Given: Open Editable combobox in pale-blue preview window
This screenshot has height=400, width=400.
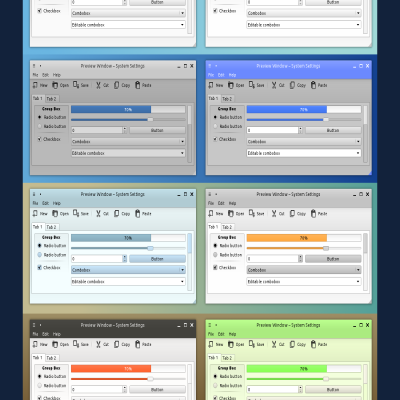Looking at the screenshot, I should [128, 282].
